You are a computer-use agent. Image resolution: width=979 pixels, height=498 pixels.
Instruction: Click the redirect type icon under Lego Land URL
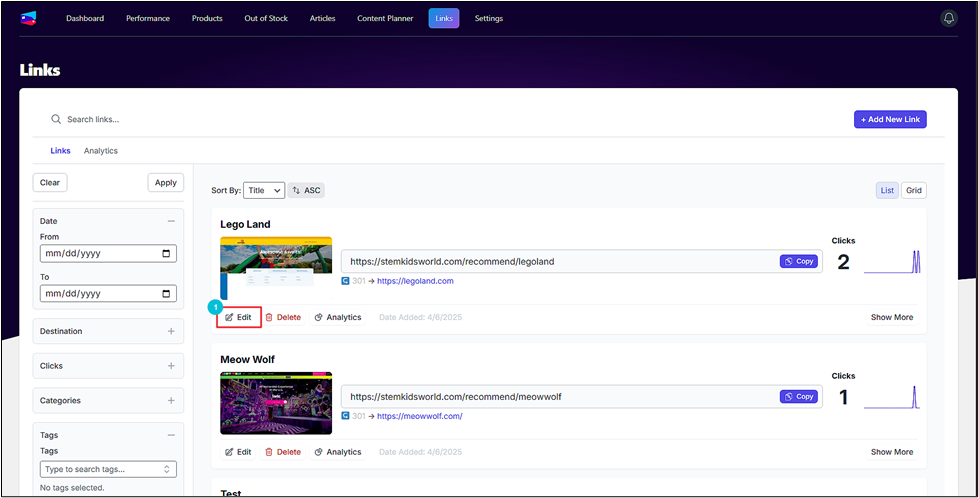pos(345,281)
